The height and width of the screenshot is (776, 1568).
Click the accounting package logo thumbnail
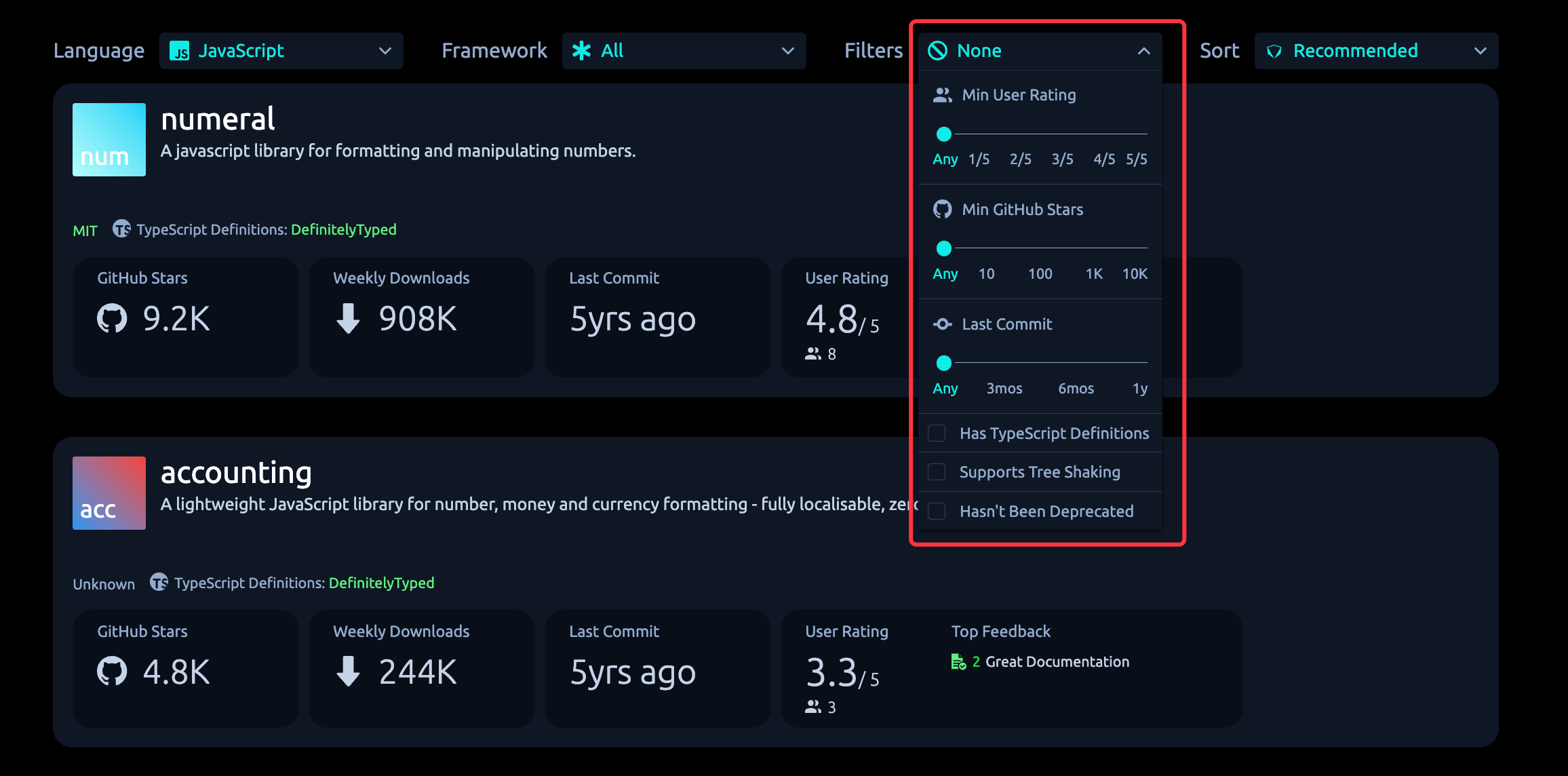109,493
